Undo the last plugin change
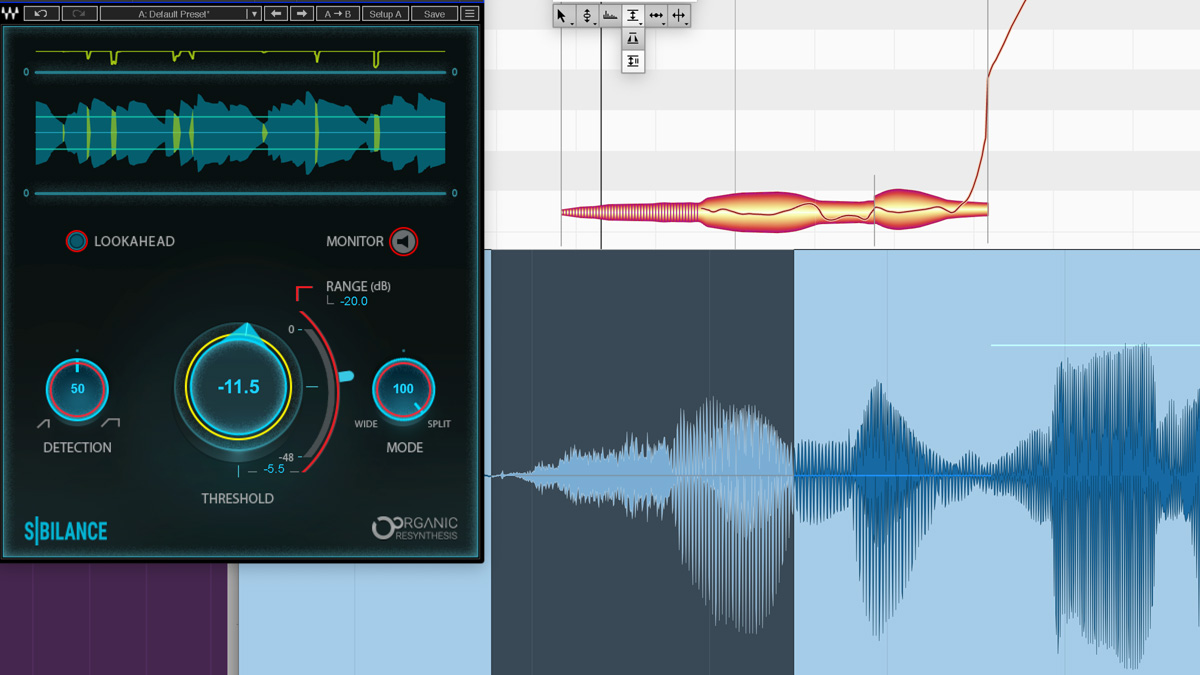The height and width of the screenshot is (675, 1200). point(41,14)
